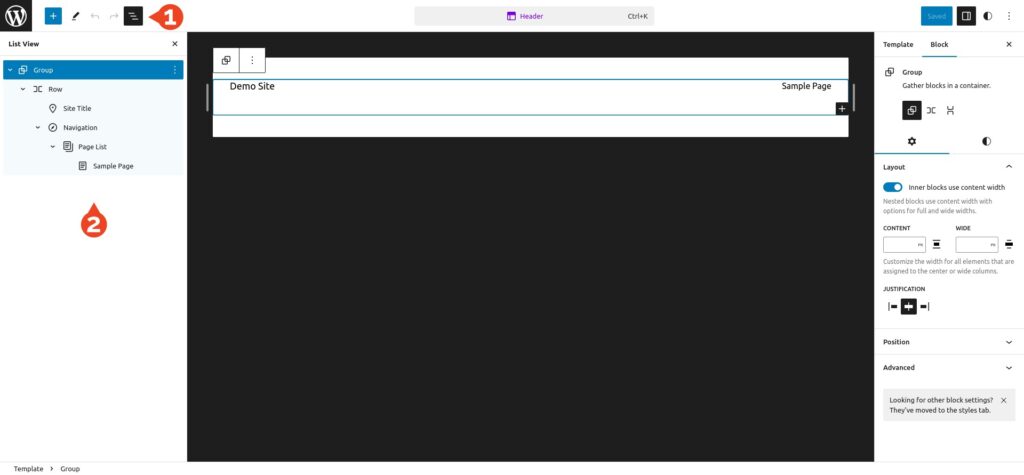Click the Wide width input field
The image size is (1024, 475).
point(976,245)
